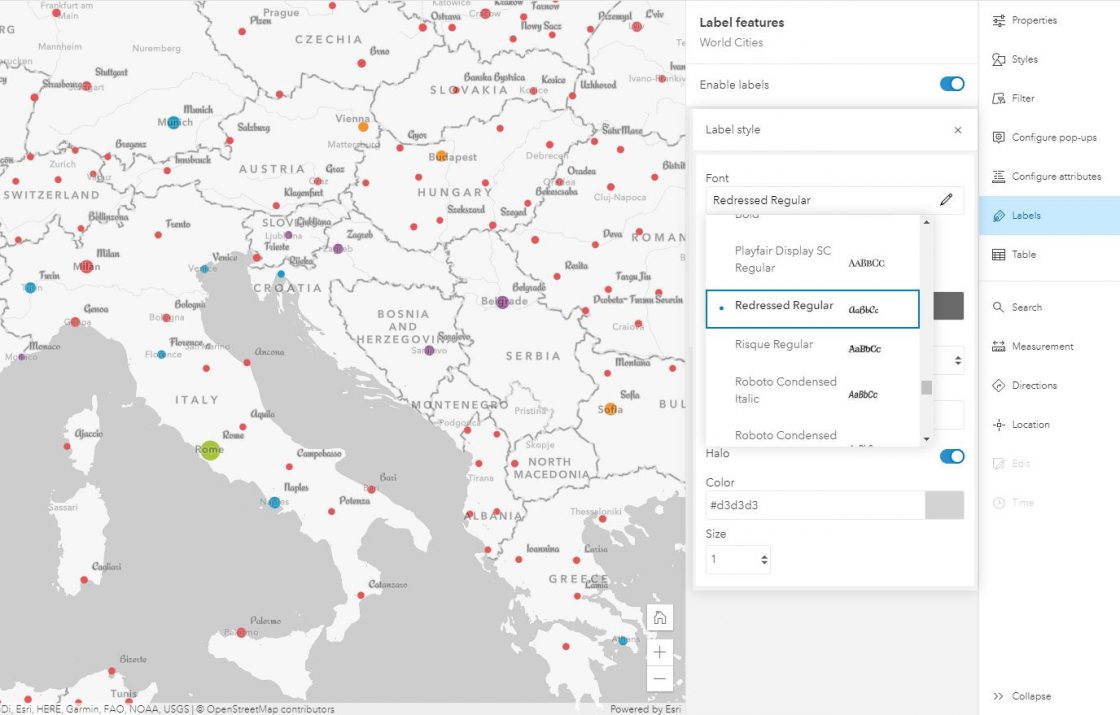Toggle the Halo setting off

coord(951,455)
